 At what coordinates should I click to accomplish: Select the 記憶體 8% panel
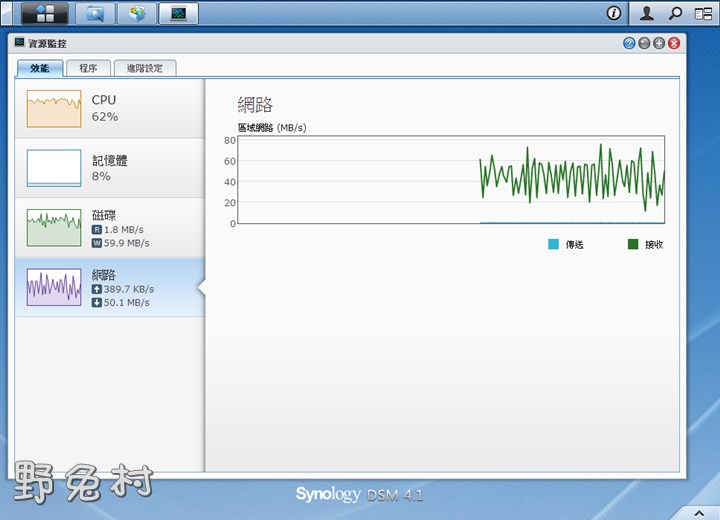pos(110,168)
